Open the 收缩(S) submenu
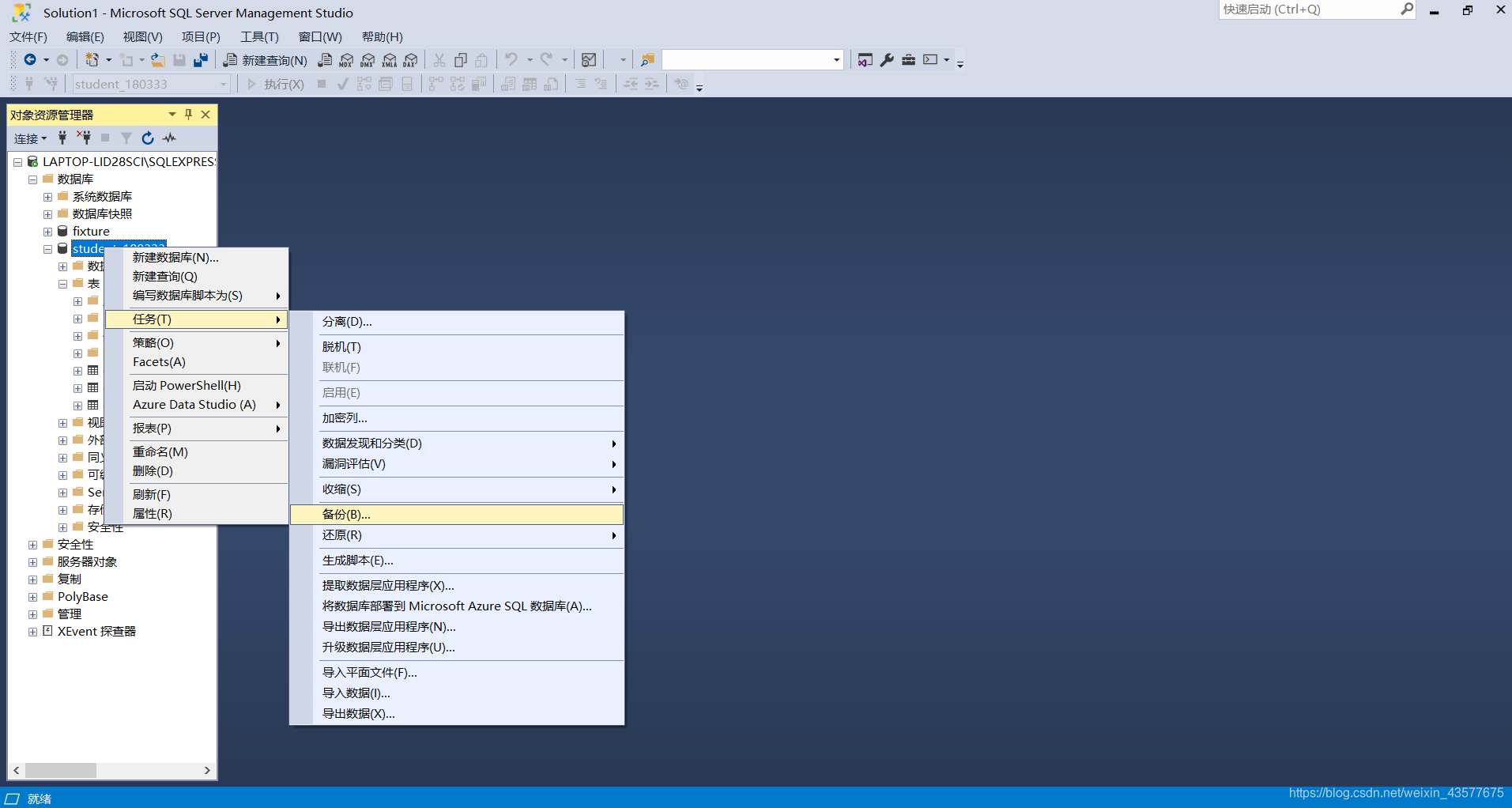The width and height of the screenshot is (1512, 808). [457, 489]
